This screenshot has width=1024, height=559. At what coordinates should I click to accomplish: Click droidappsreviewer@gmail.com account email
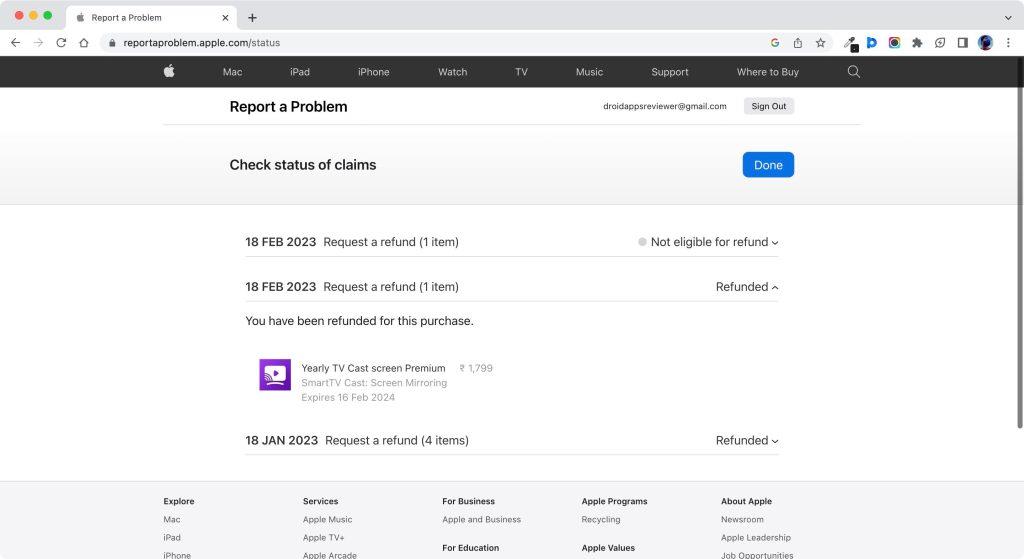pyautogui.click(x=665, y=106)
